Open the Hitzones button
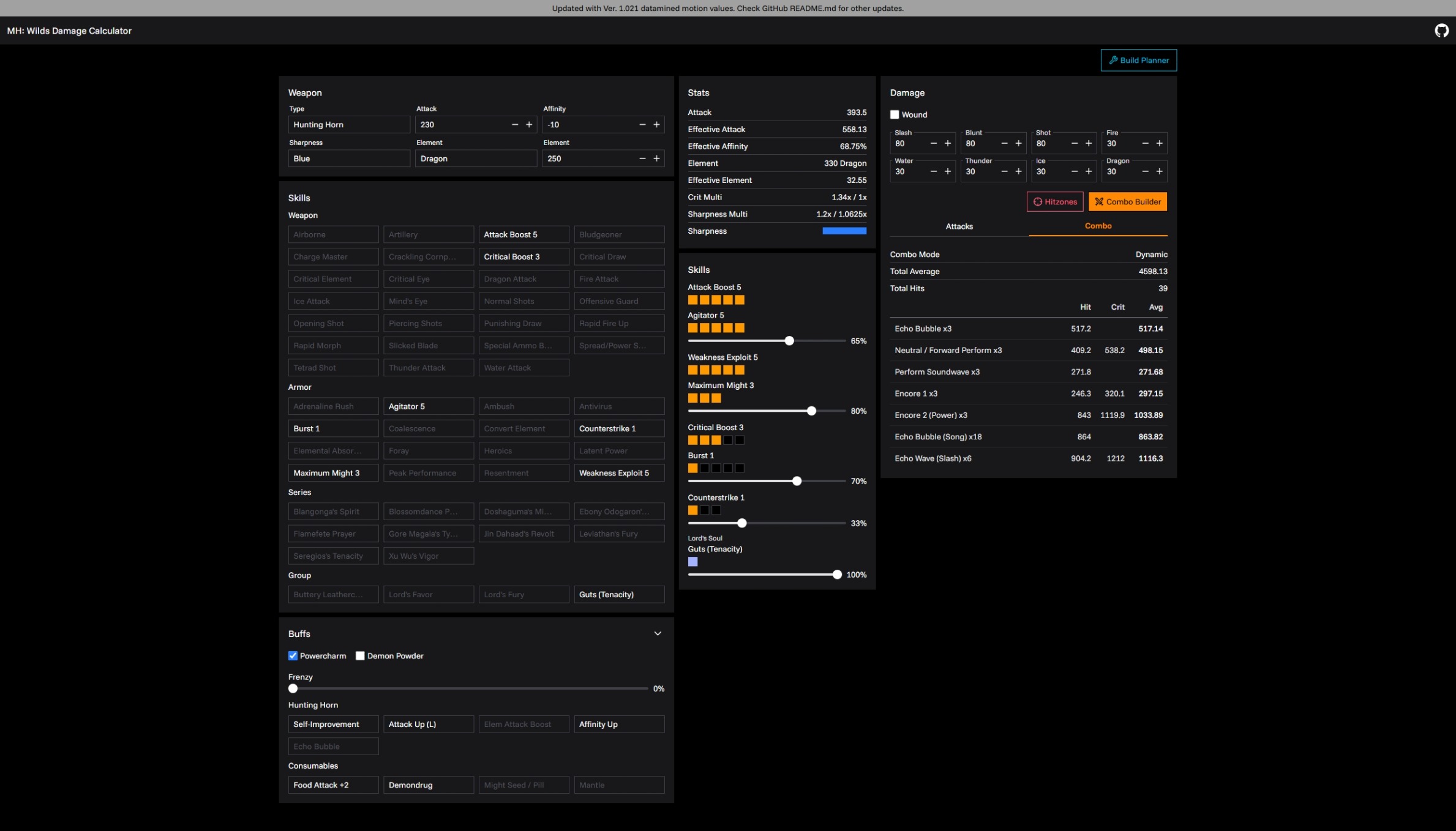1456x831 pixels. pyautogui.click(x=1054, y=201)
